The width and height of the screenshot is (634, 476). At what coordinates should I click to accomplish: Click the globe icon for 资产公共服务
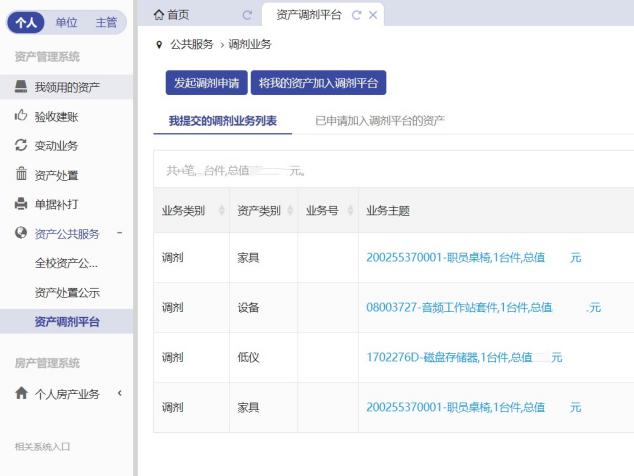21,234
